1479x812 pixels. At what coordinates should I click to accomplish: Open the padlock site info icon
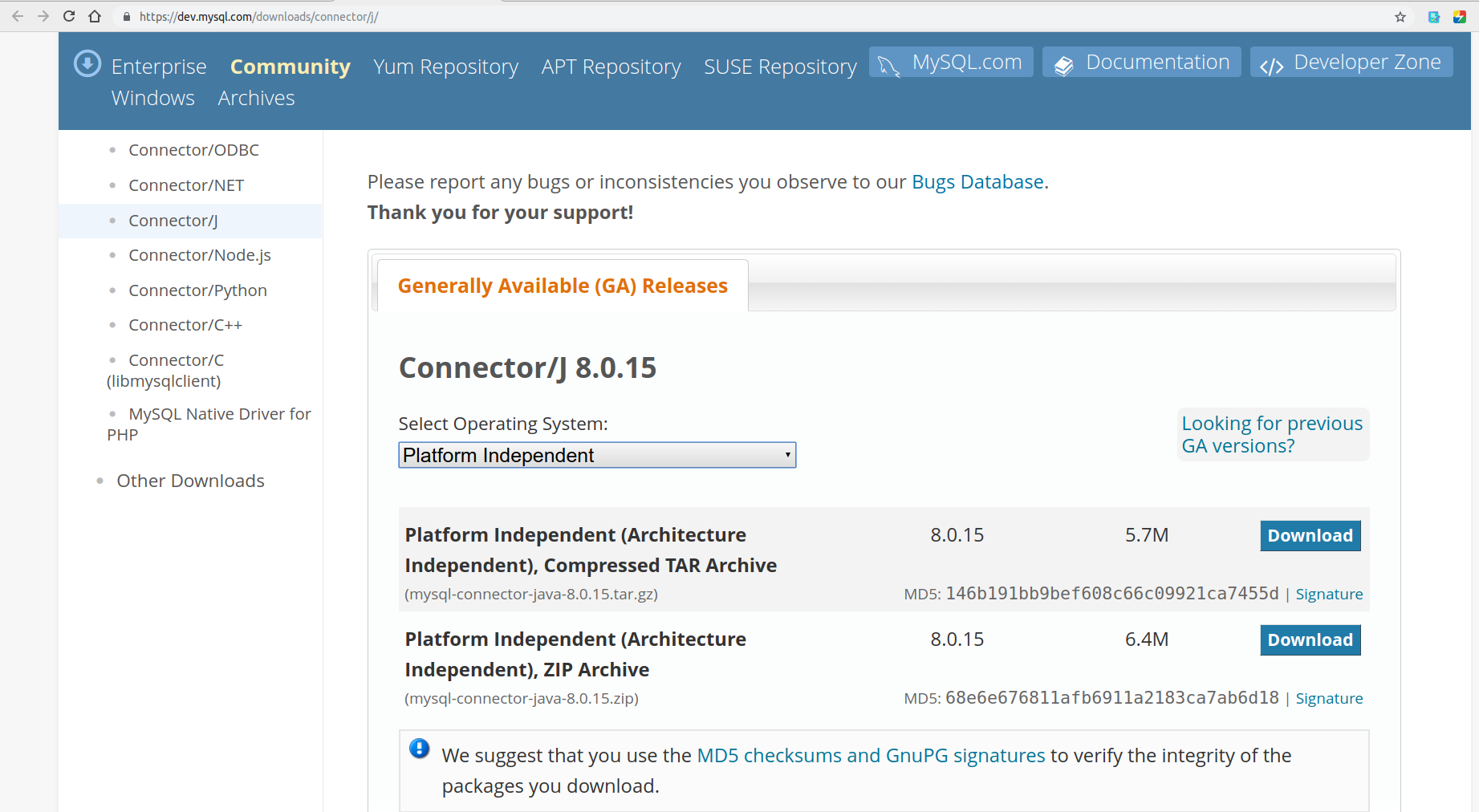(x=127, y=17)
